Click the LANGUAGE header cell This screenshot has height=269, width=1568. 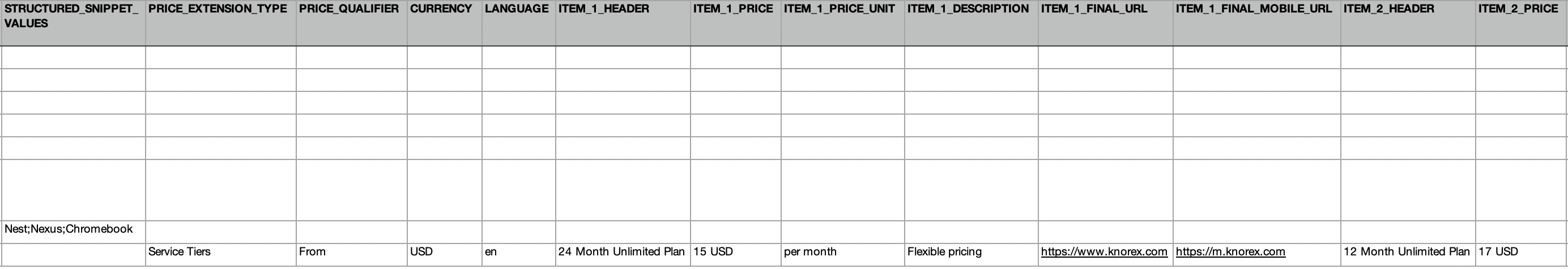pyautogui.click(x=516, y=9)
